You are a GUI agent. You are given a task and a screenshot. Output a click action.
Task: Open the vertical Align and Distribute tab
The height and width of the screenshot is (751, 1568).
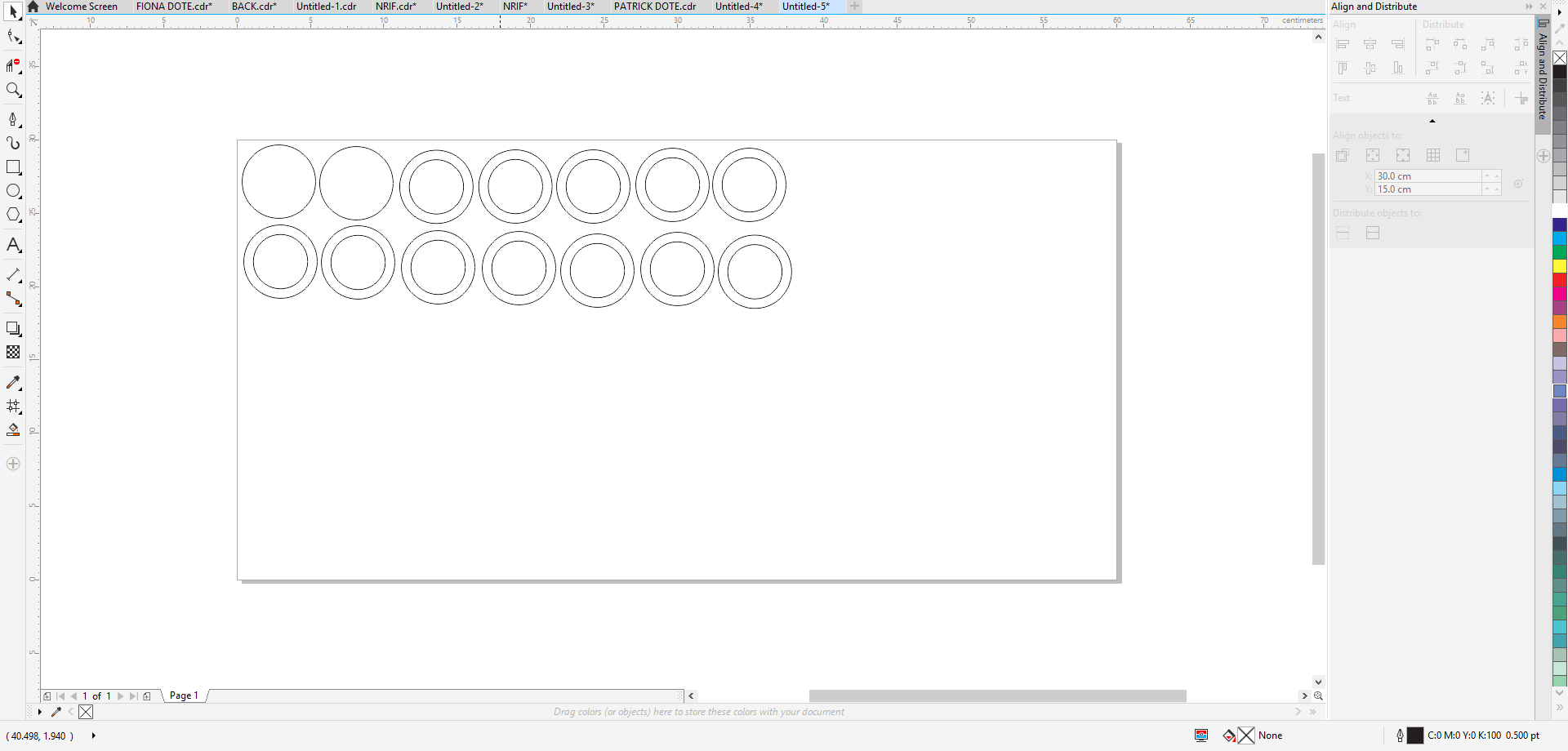coord(1543,75)
